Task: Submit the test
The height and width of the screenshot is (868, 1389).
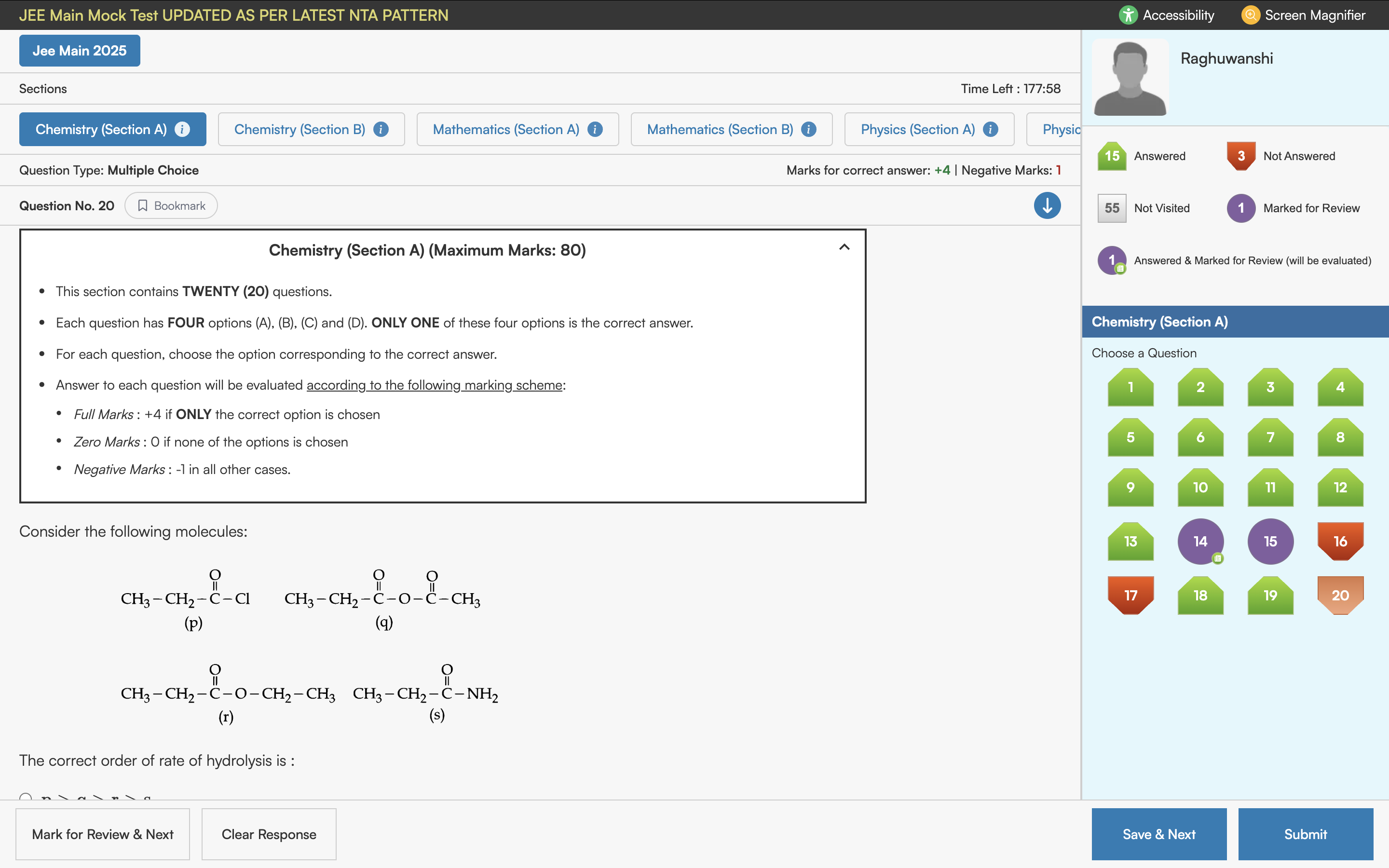Action: [x=1305, y=834]
